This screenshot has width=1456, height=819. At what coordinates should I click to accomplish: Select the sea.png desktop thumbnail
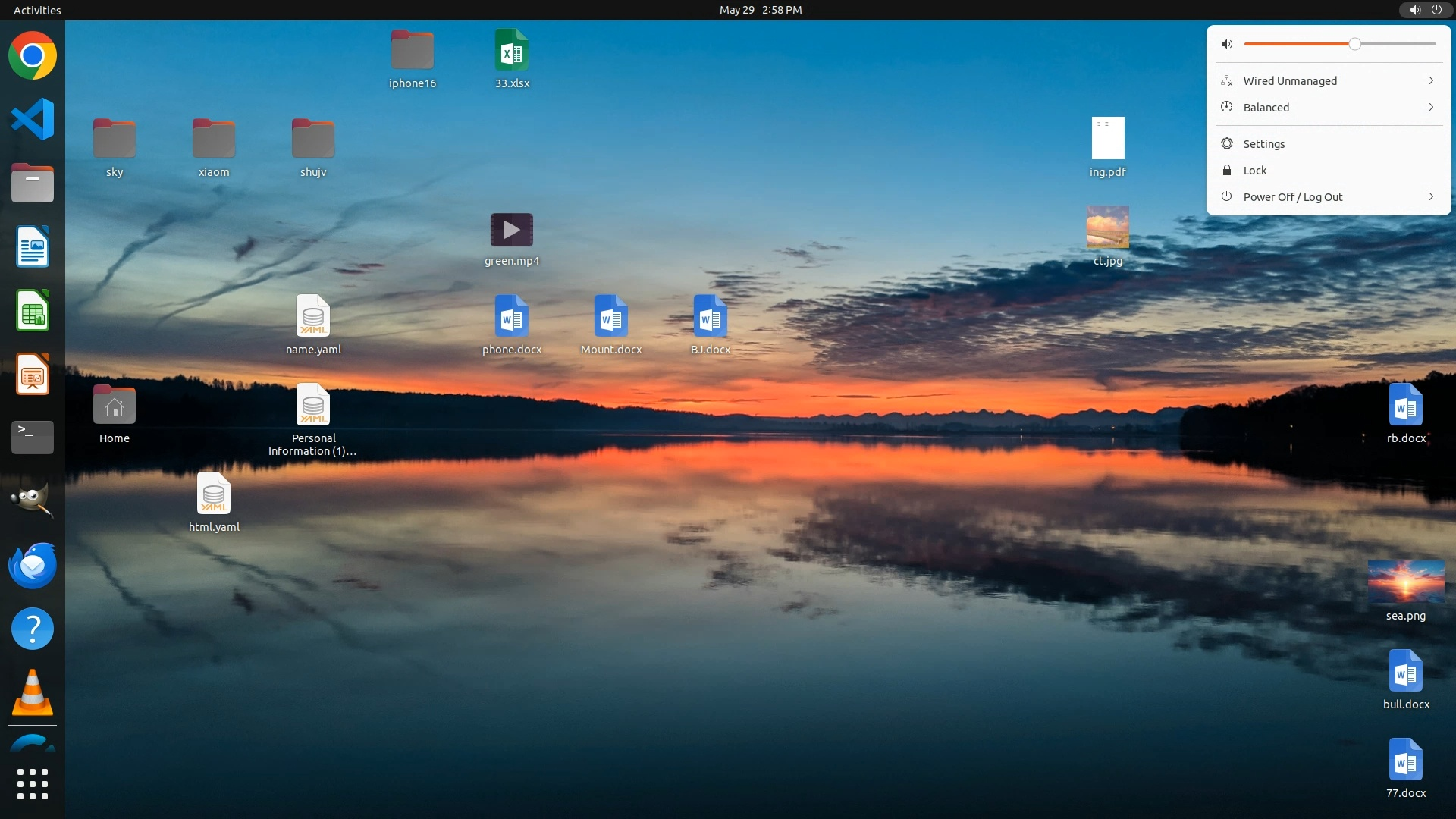point(1406,582)
